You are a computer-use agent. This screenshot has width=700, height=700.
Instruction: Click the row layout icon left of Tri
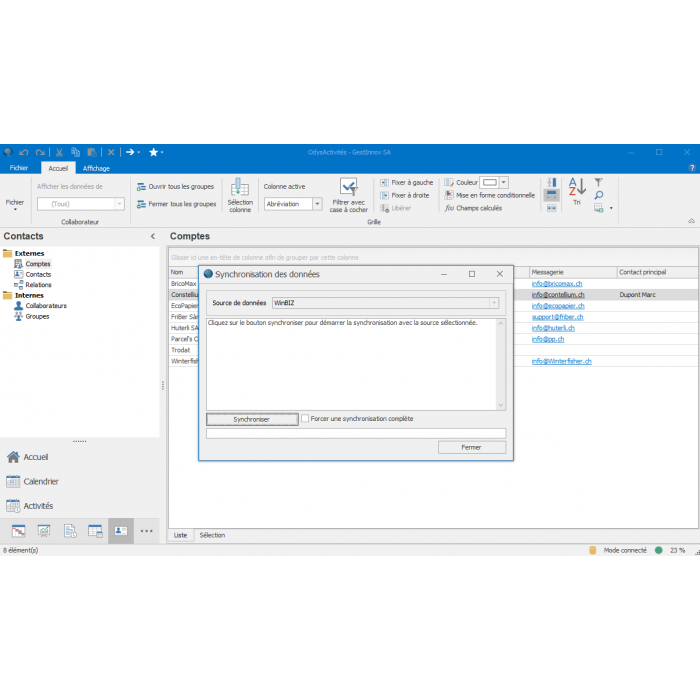click(552, 195)
